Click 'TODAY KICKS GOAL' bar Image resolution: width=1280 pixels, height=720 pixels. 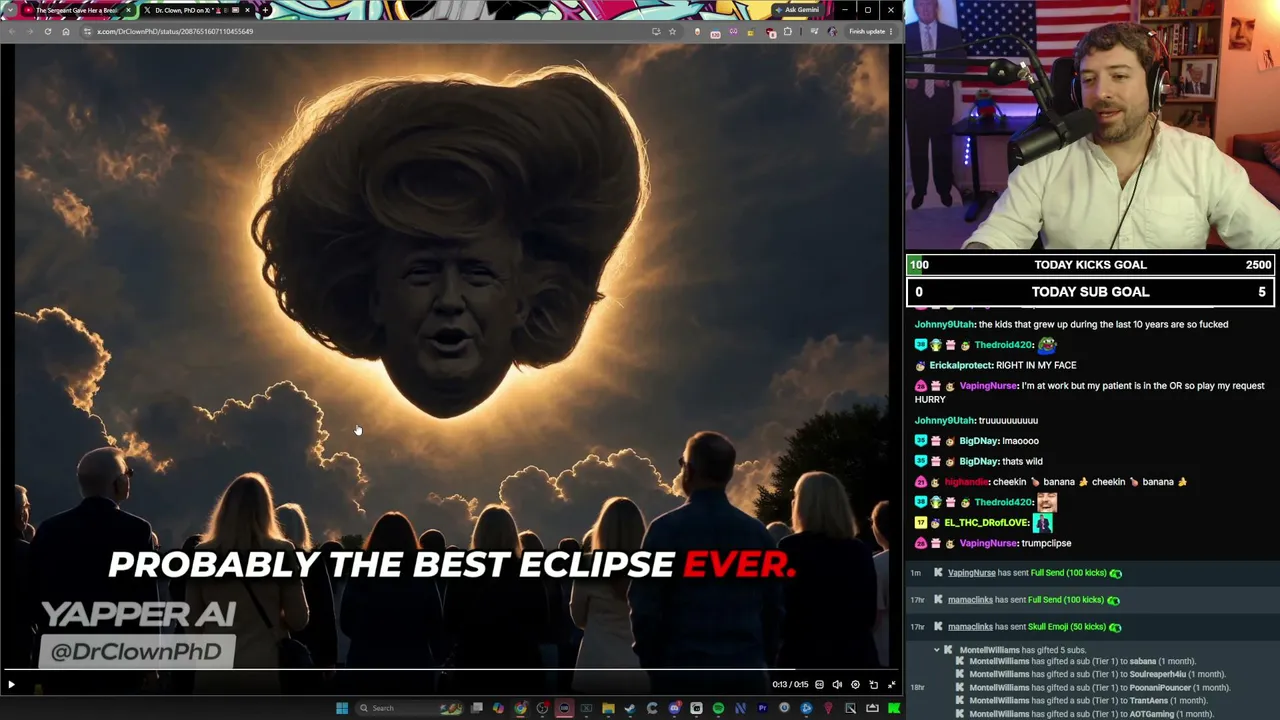1091,265
